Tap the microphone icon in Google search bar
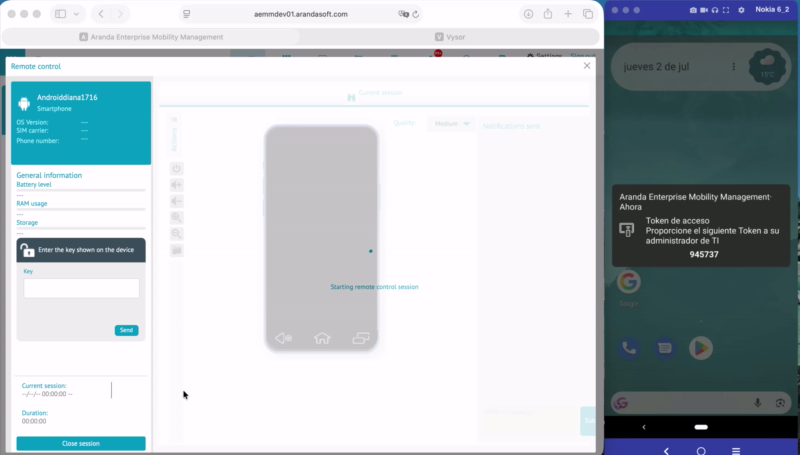The image size is (800, 455). coord(758,403)
